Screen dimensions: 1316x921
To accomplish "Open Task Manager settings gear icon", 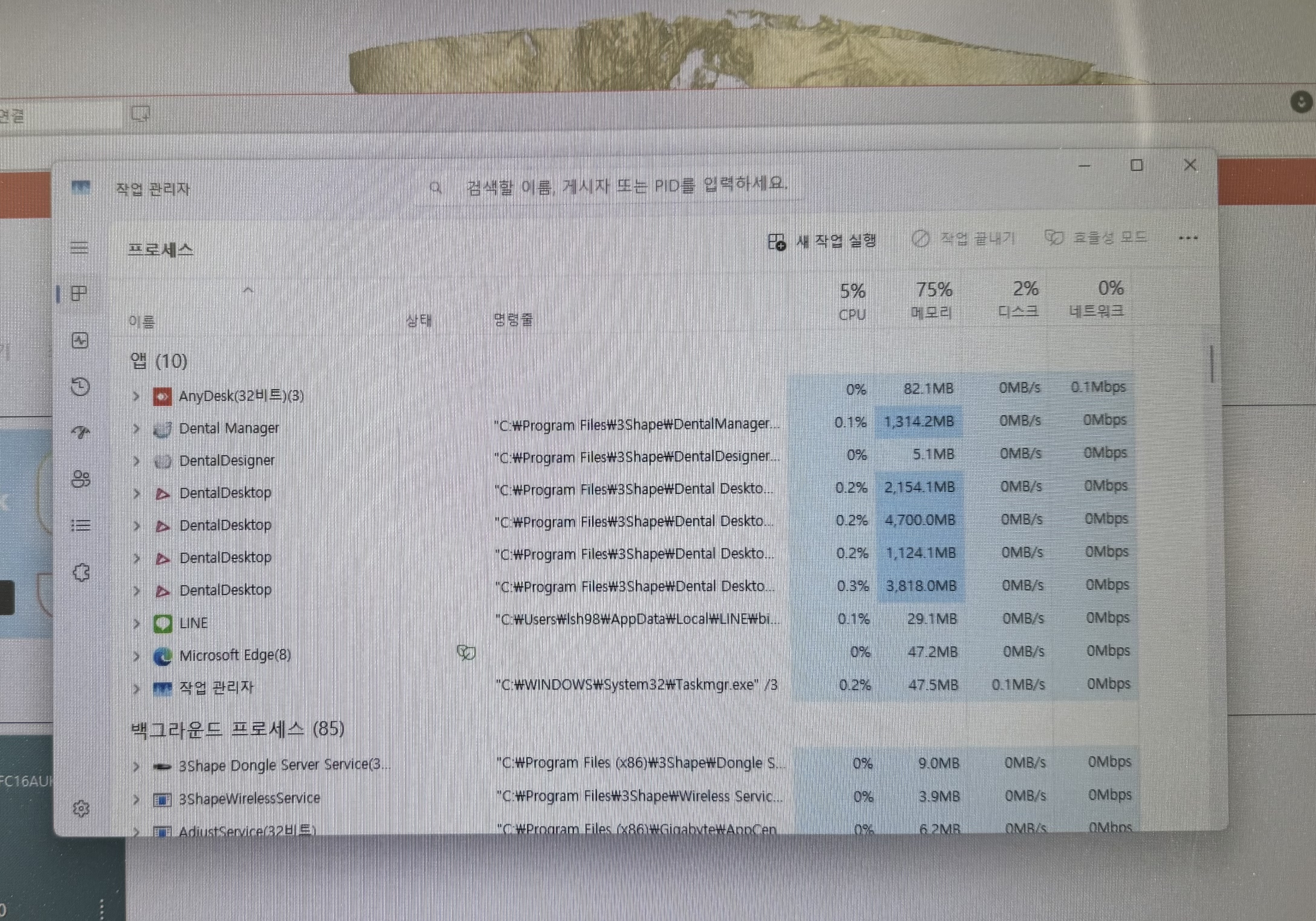I will point(81,808).
